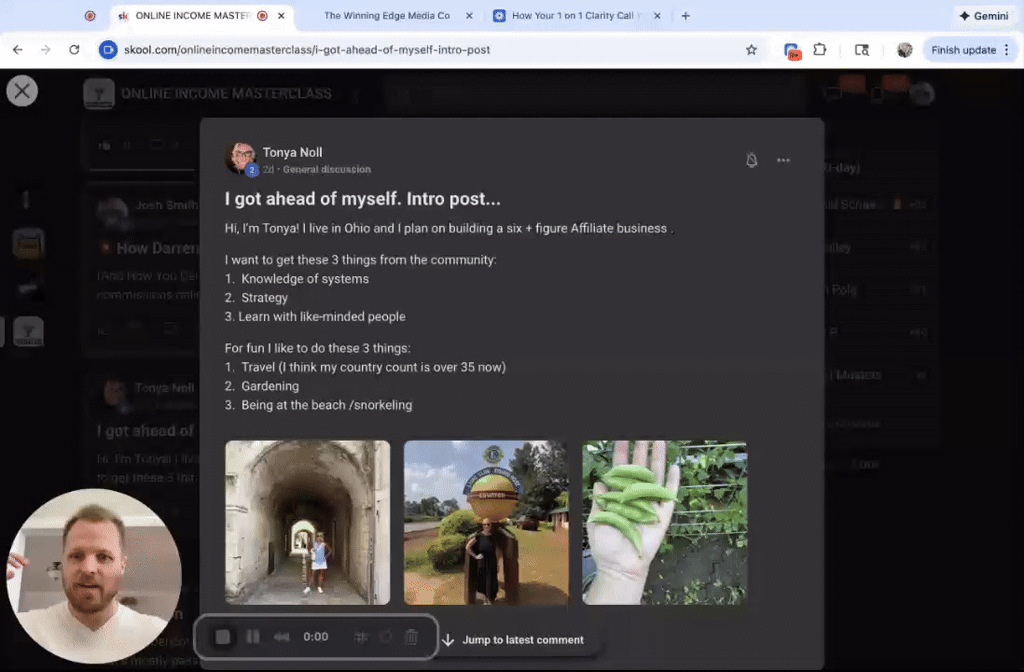
Task: Close the post popup with the X button
Action: click(x=22, y=91)
